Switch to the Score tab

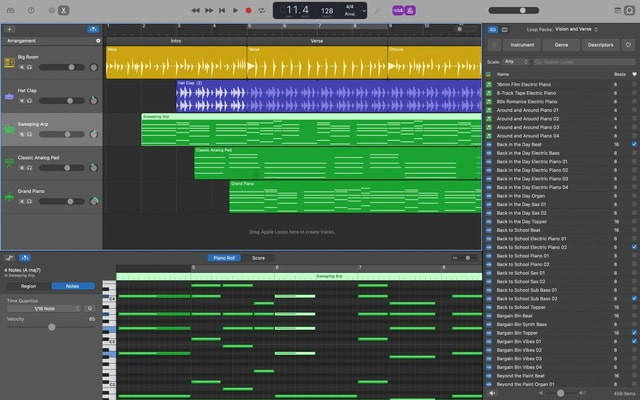pyautogui.click(x=258, y=257)
